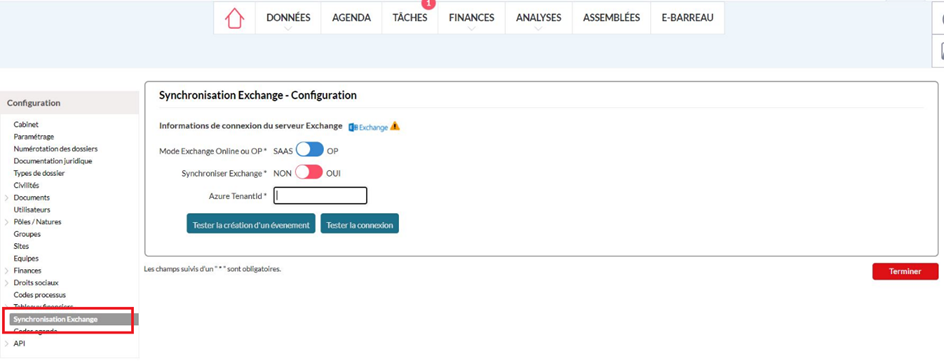The height and width of the screenshot is (363, 944).
Task: Open the ASSEMBLÉES menu
Action: point(611,18)
